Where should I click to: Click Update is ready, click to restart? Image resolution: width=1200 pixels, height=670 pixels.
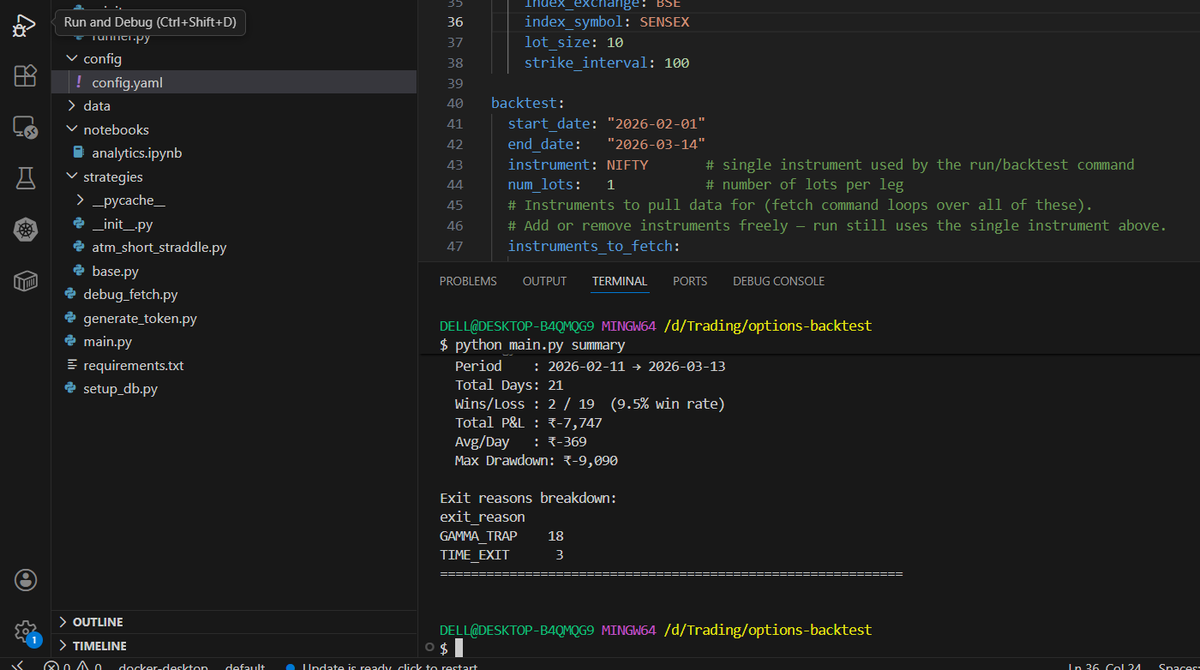pyautogui.click(x=382, y=666)
